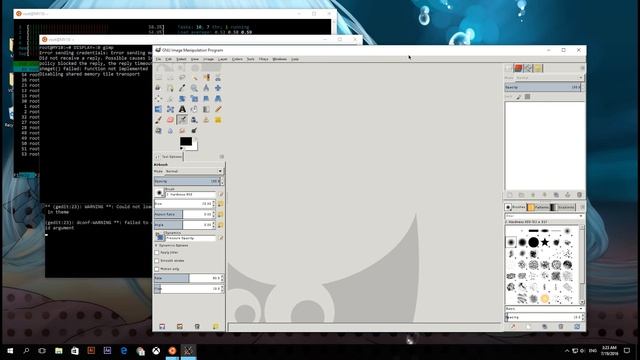Viewport: 640px width, 360px height.
Task: Select the Rotate tool
Action: [182, 98]
